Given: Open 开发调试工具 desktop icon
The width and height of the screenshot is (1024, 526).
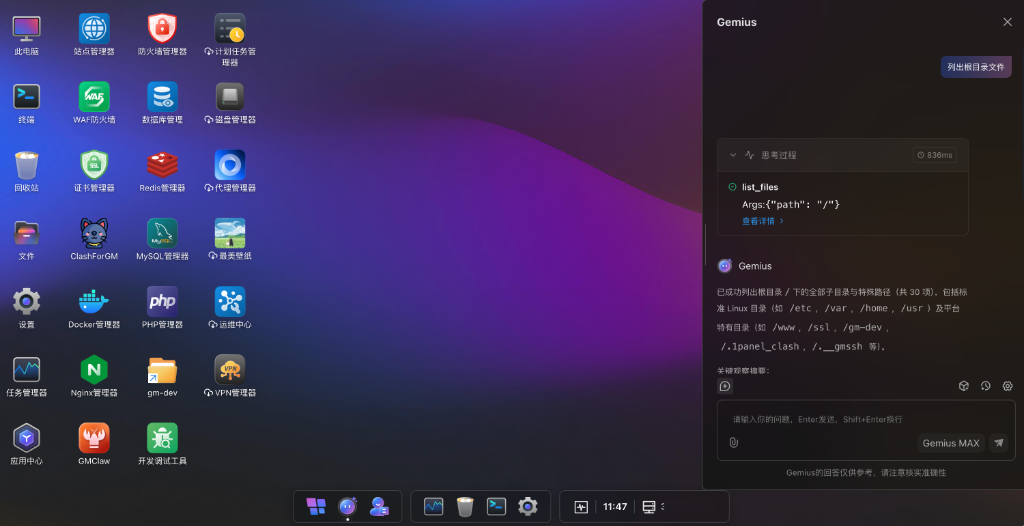Looking at the screenshot, I should (x=162, y=438).
